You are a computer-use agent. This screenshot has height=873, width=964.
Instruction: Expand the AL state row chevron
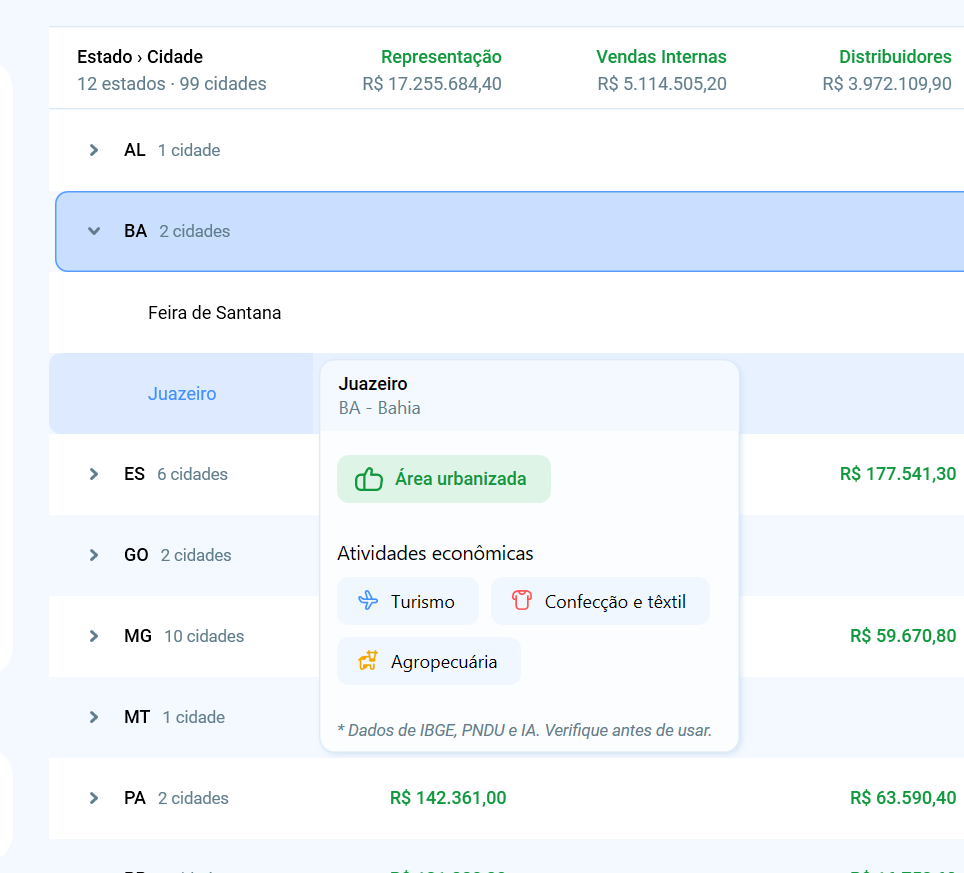(x=93, y=150)
